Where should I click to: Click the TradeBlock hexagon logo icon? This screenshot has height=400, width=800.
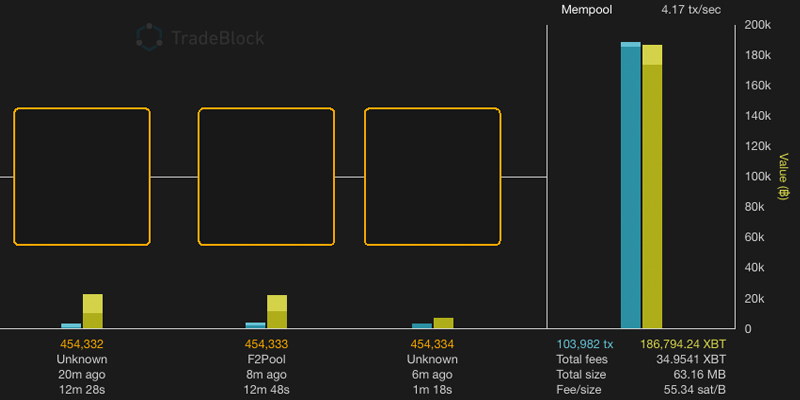point(150,39)
